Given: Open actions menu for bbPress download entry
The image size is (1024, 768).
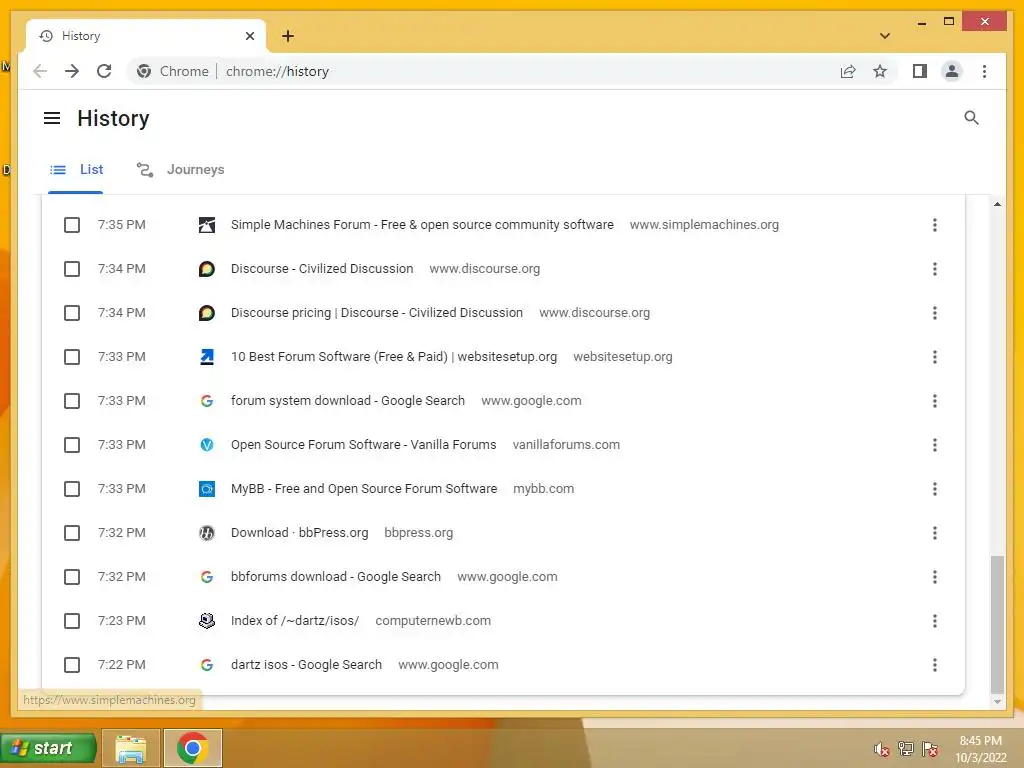Looking at the screenshot, I should 935,533.
